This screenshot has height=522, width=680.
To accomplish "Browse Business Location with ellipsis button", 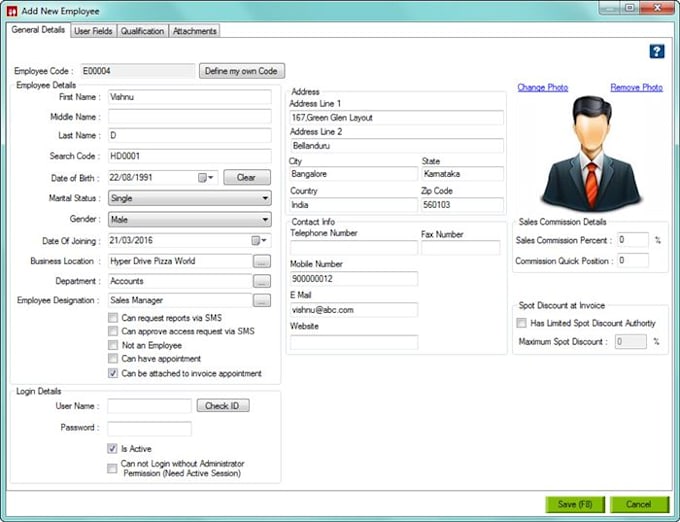I will point(262,261).
